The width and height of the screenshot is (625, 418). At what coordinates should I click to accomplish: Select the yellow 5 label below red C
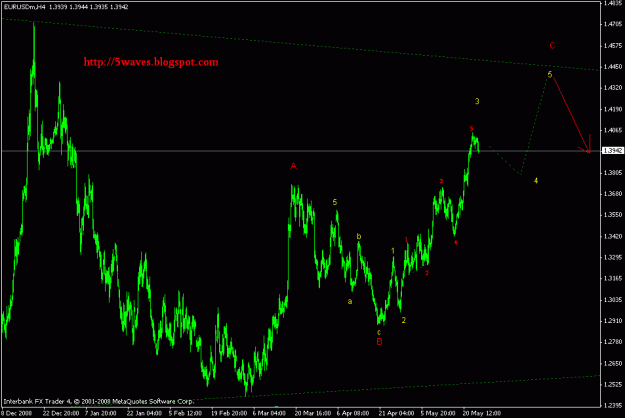(550, 75)
